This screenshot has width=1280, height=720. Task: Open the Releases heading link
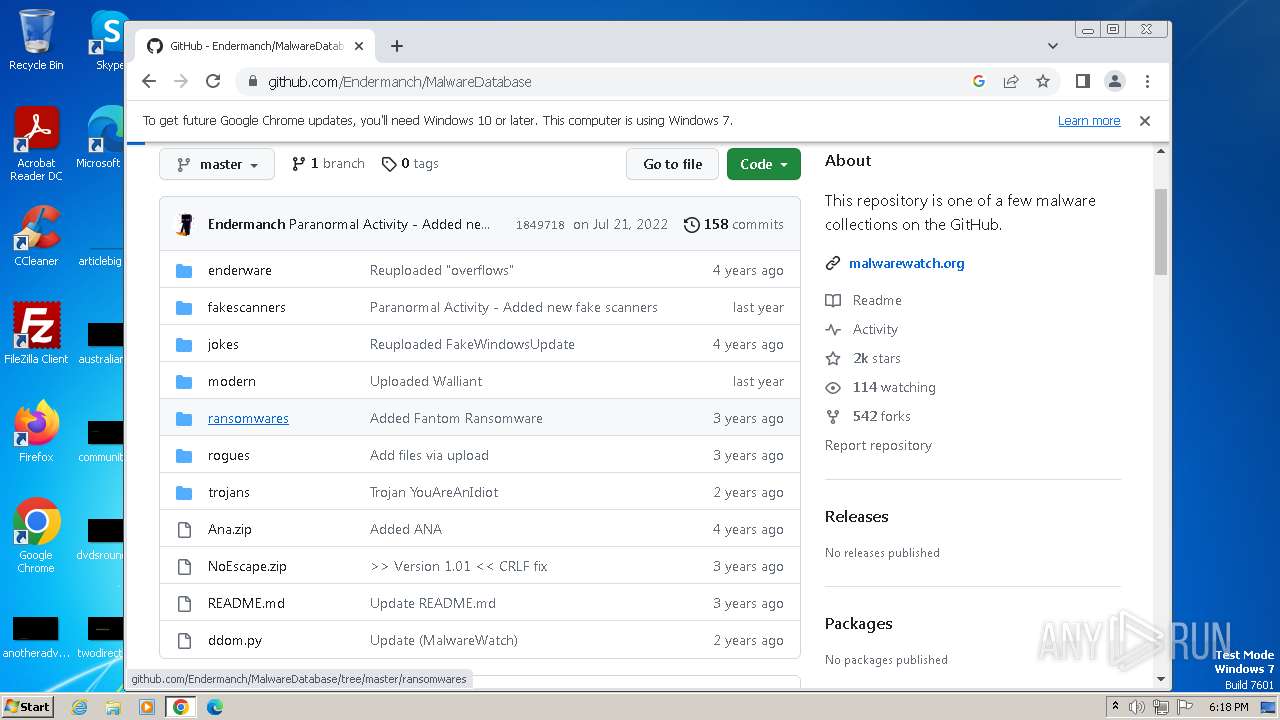coord(856,517)
